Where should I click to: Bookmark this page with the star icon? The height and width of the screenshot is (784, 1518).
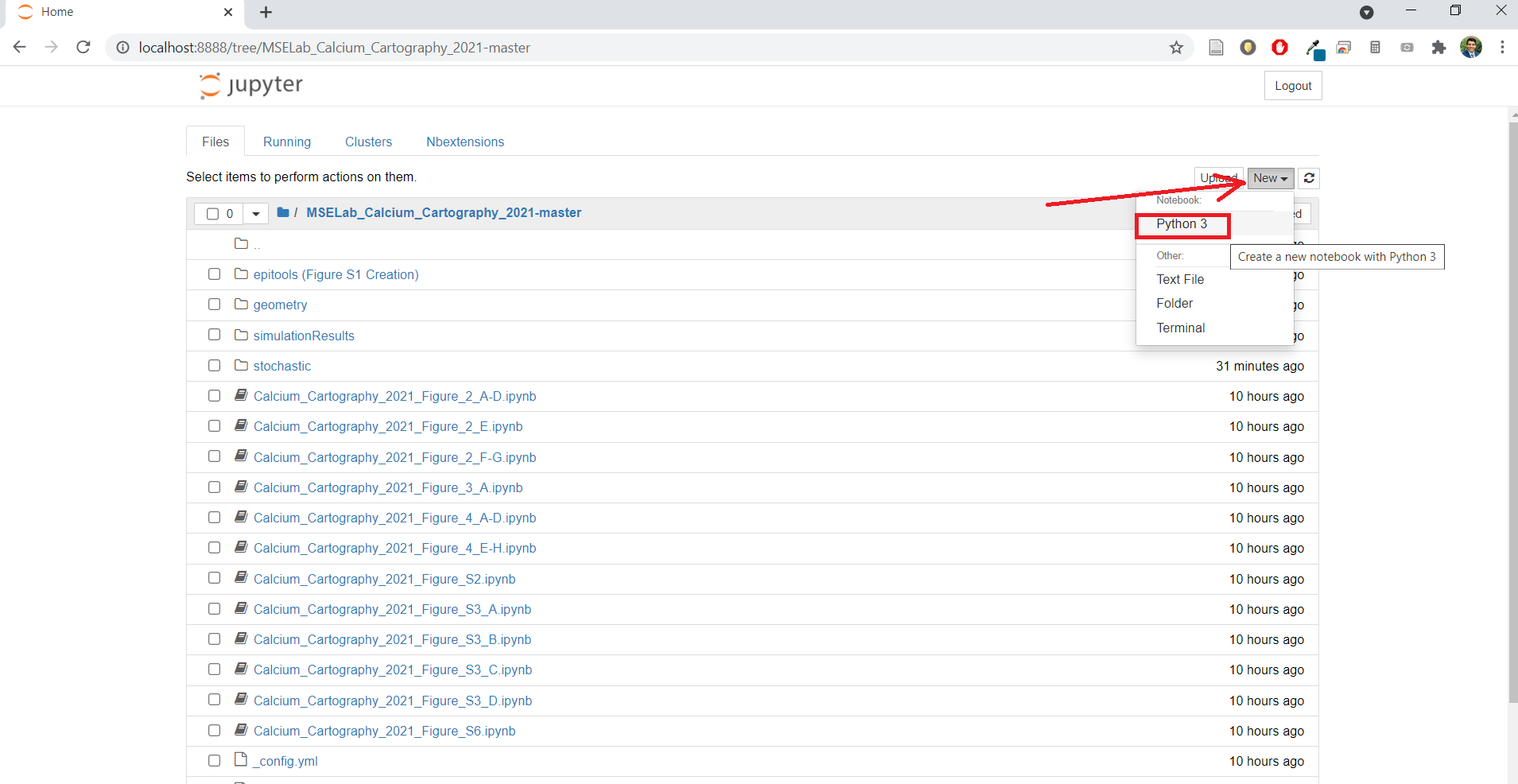[x=1176, y=48]
